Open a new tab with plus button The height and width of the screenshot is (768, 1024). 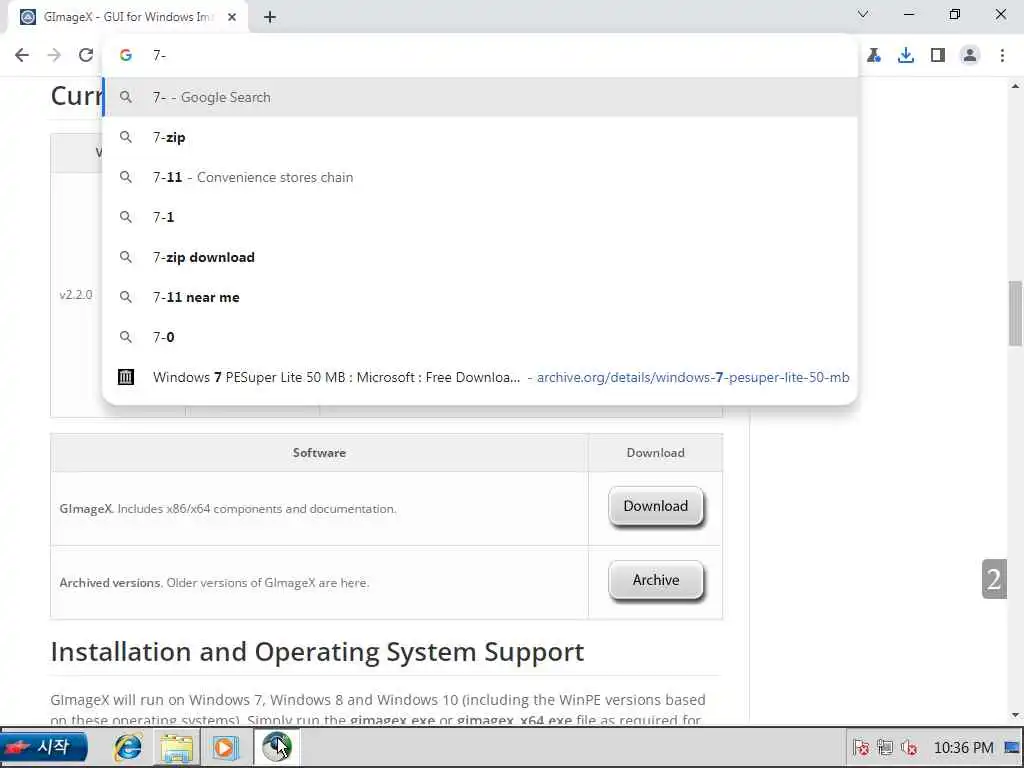point(270,17)
